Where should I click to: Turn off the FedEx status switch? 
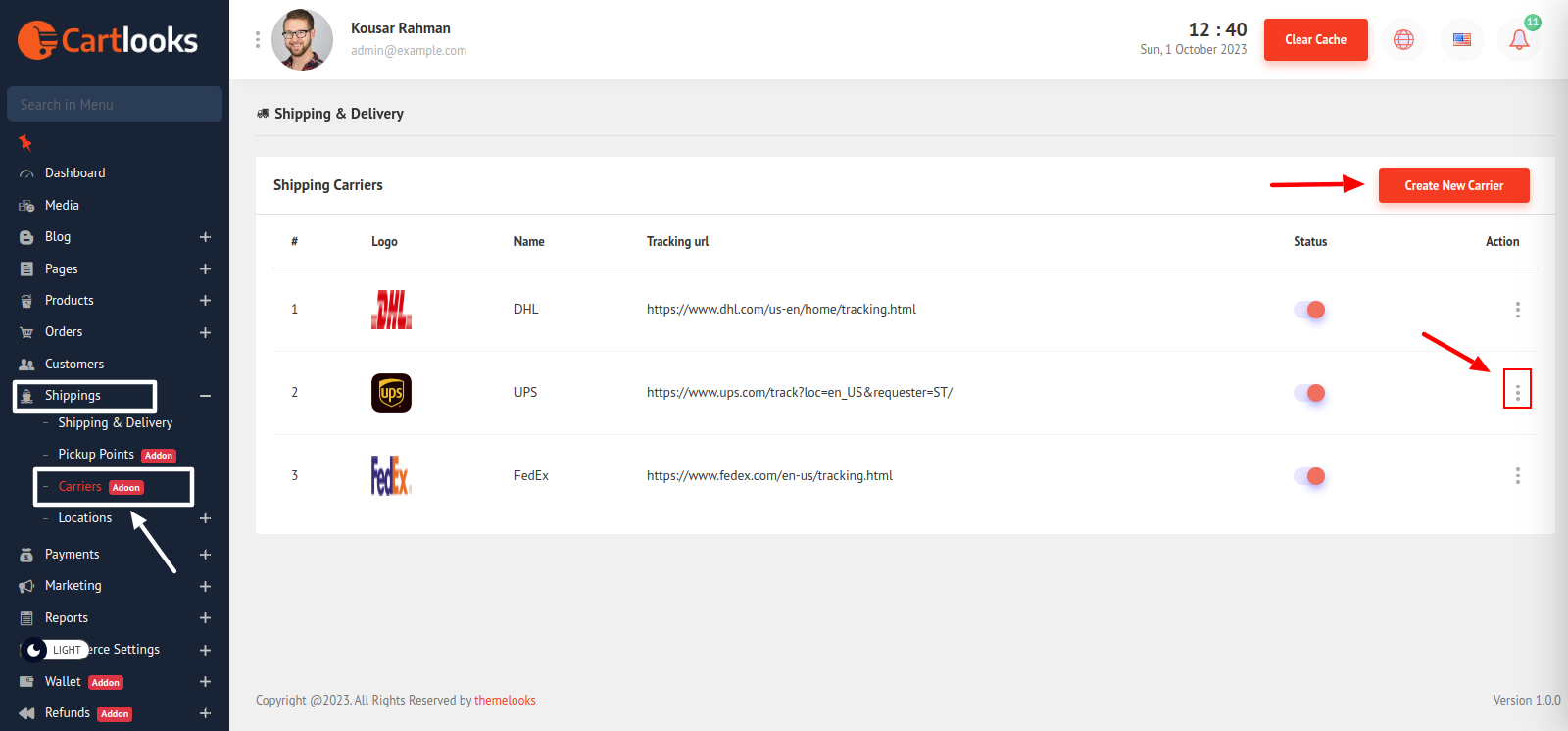1309,476
